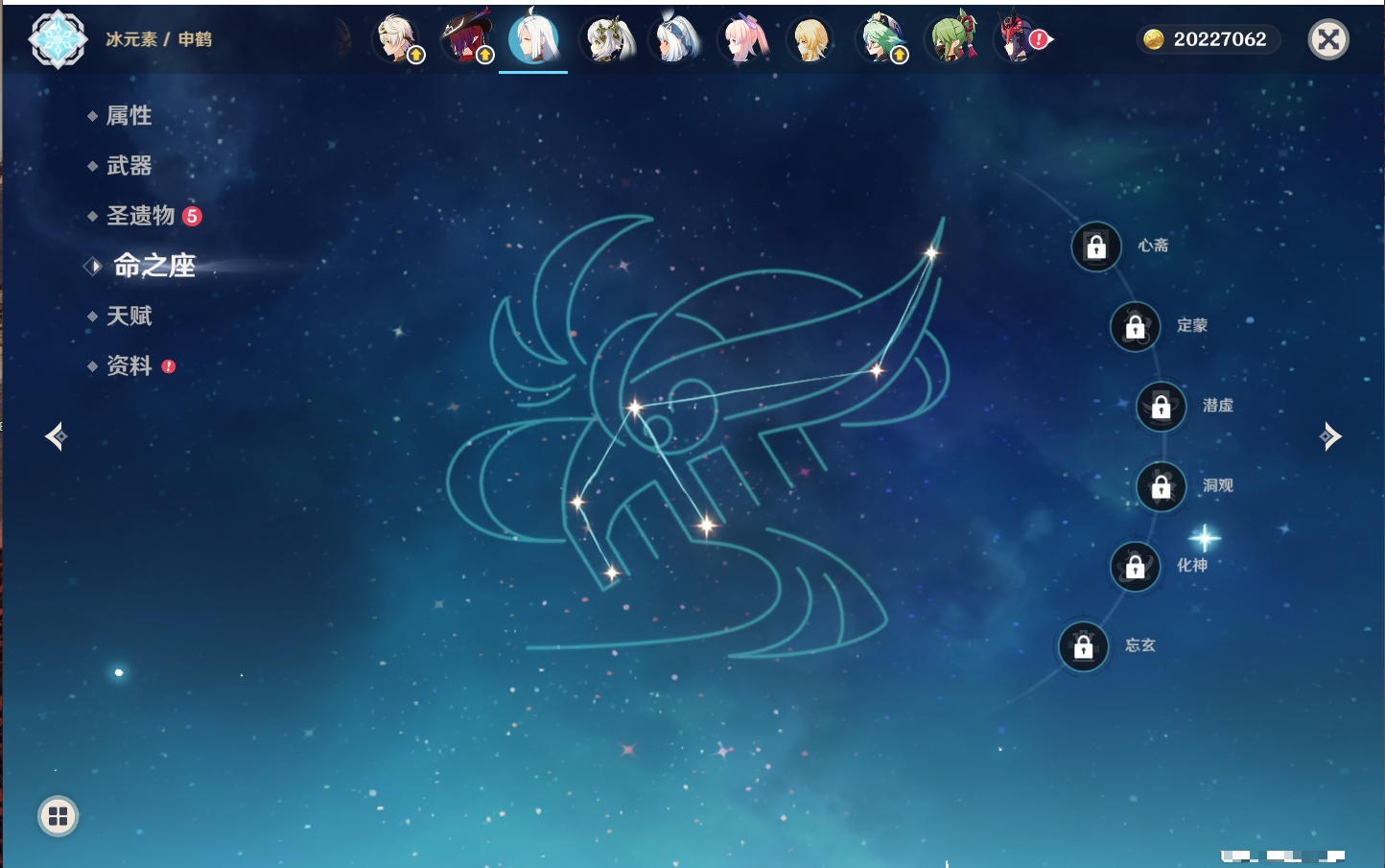
Task: Click the 洞观 constellation lock icon
Action: tap(1161, 487)
